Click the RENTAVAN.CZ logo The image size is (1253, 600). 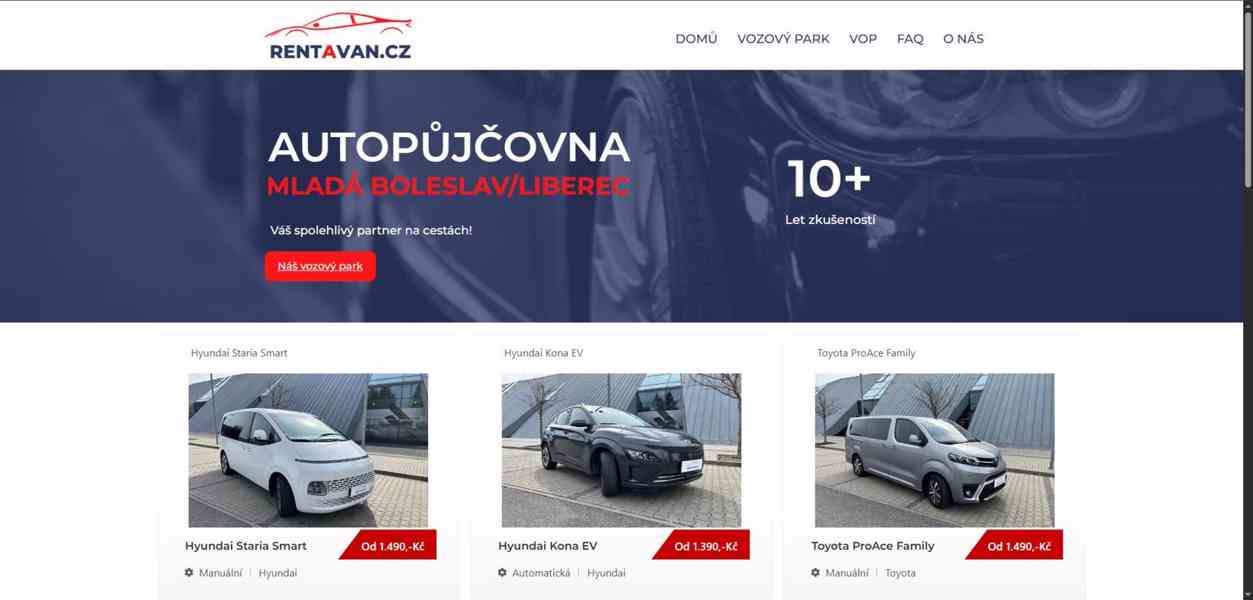coord(339,37)
